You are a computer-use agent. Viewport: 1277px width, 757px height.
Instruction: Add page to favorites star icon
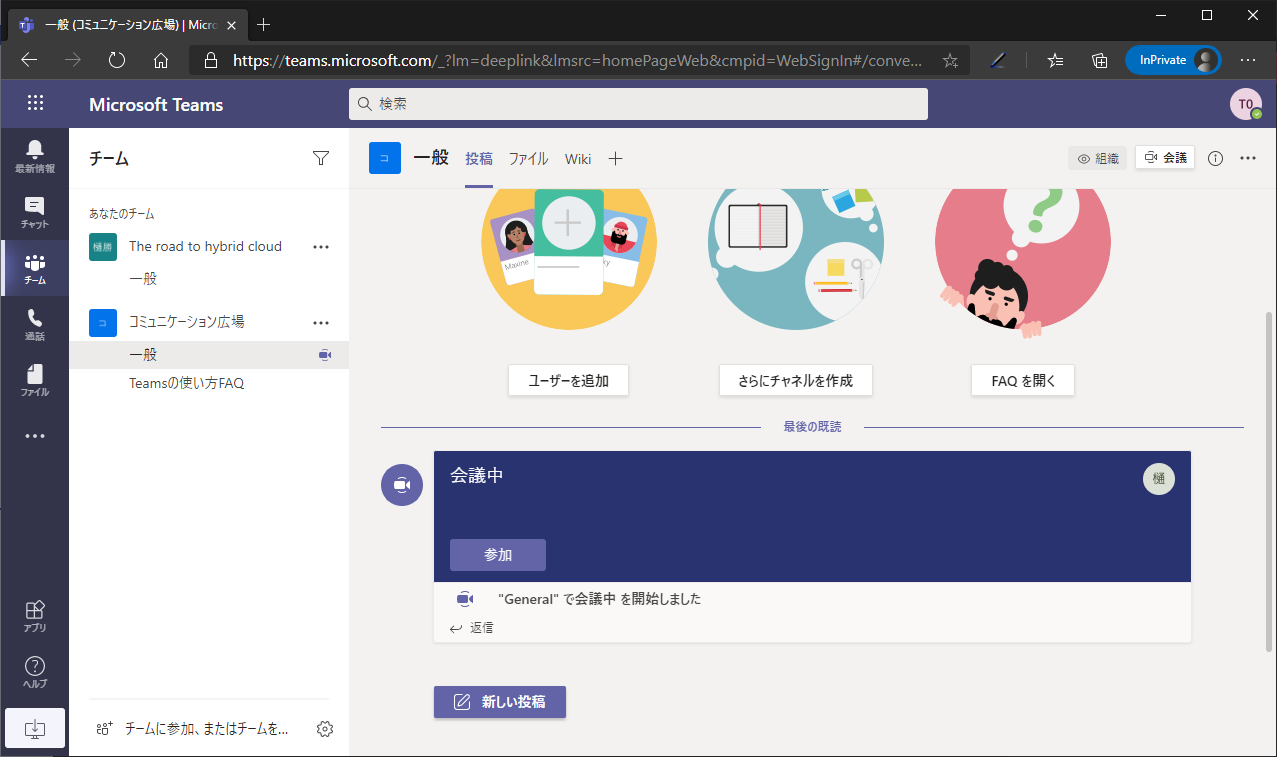click(950, 60)
